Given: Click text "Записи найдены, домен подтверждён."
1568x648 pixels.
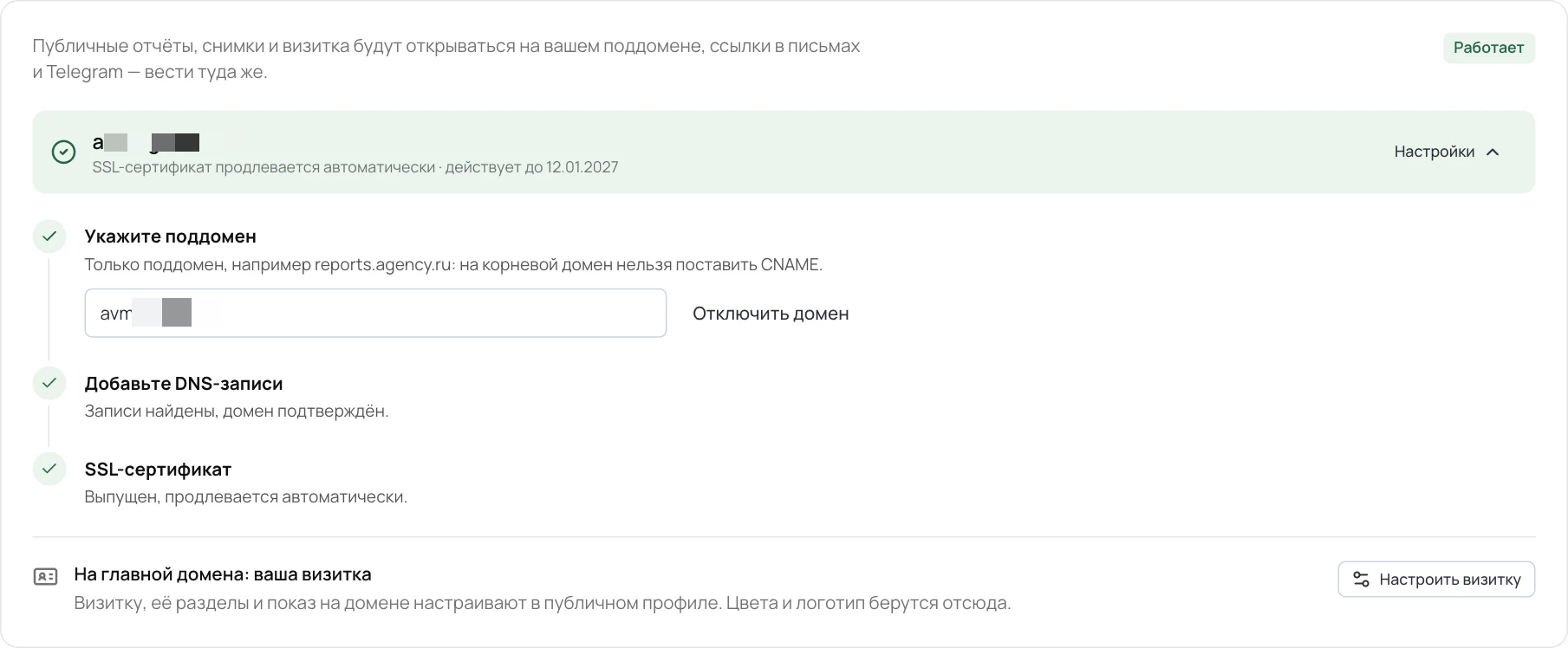Looking at the screenshot, I should (237, 411).
